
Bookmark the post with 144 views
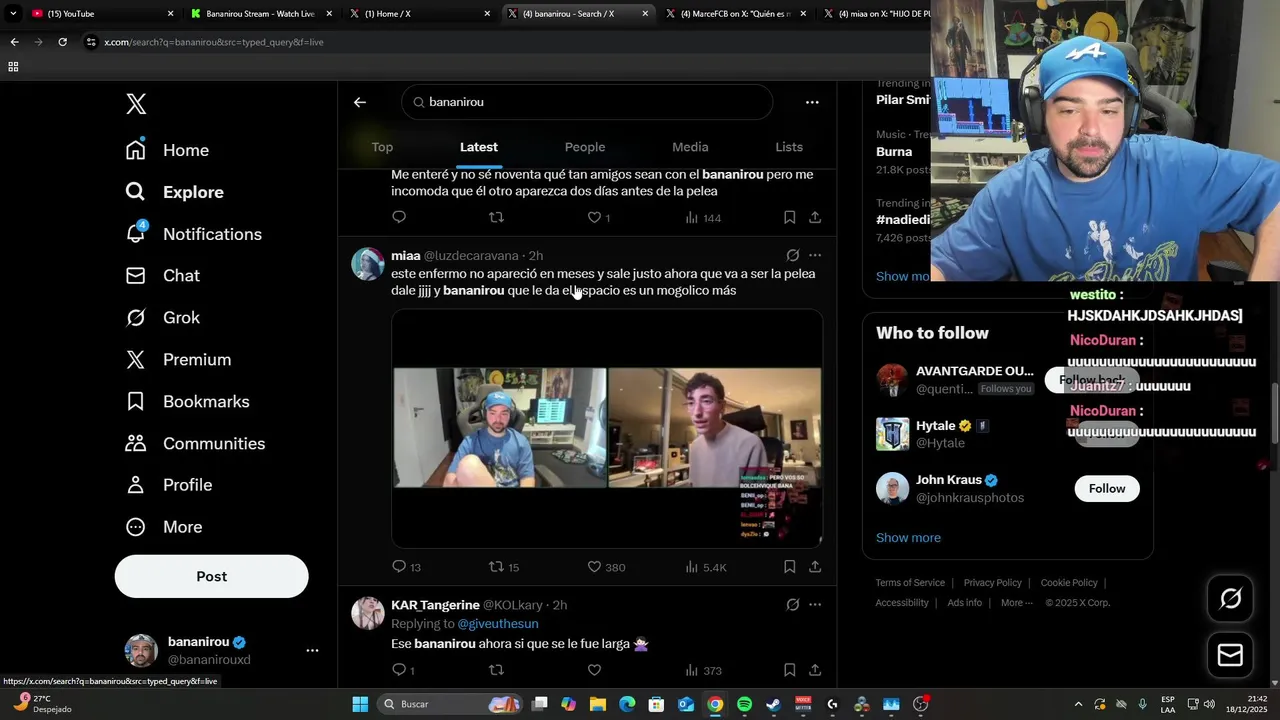coord(789,217)
